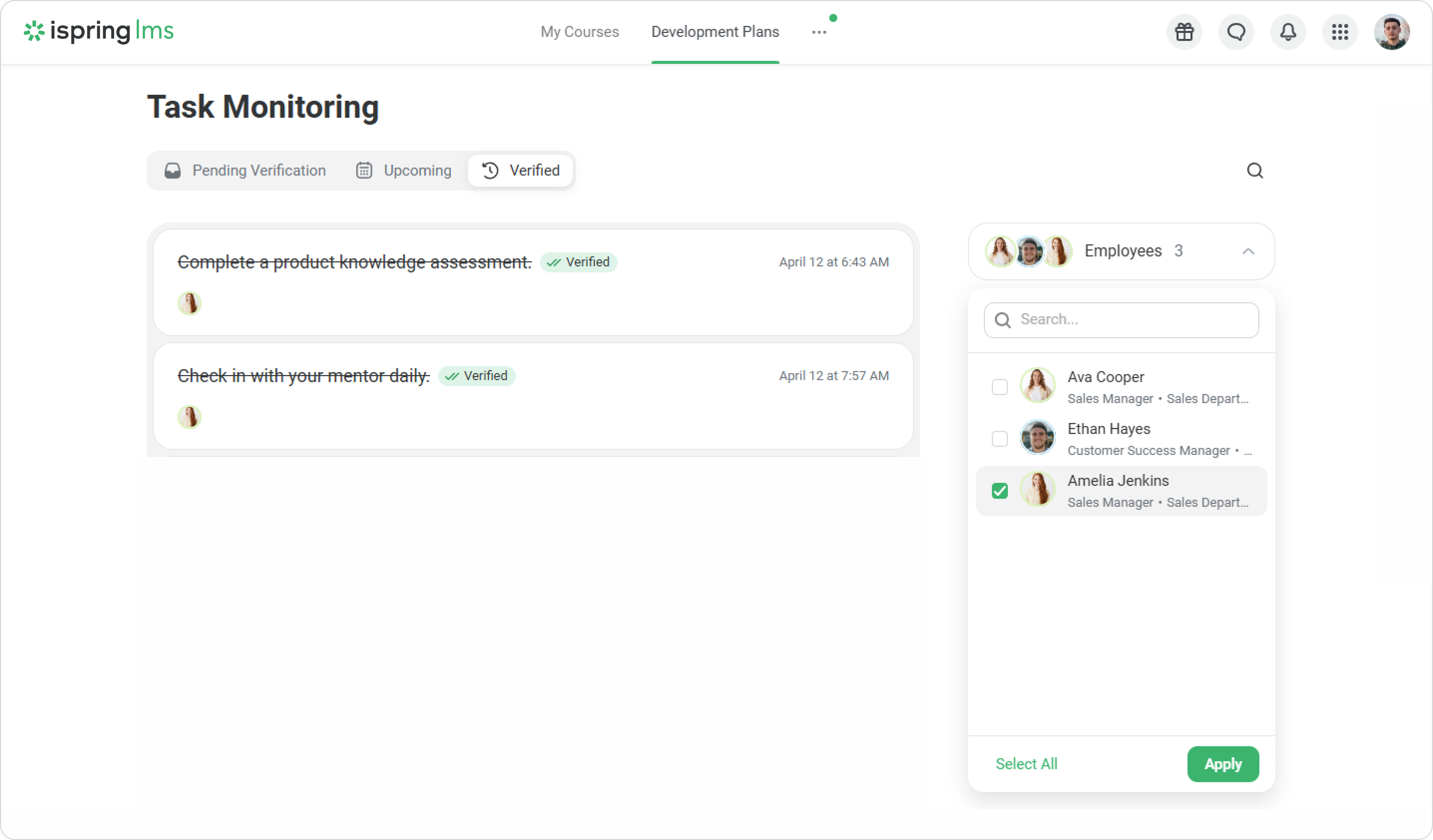Screen dimensions: 1433x840
Task: Click assignee avatar on knowledge assessment task
Action: tap(190, 303)
